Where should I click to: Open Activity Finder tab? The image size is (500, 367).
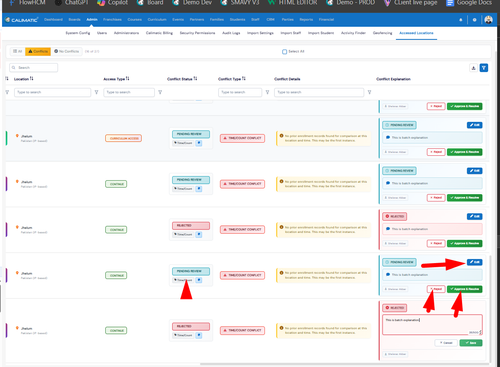[x=353, y=33]
